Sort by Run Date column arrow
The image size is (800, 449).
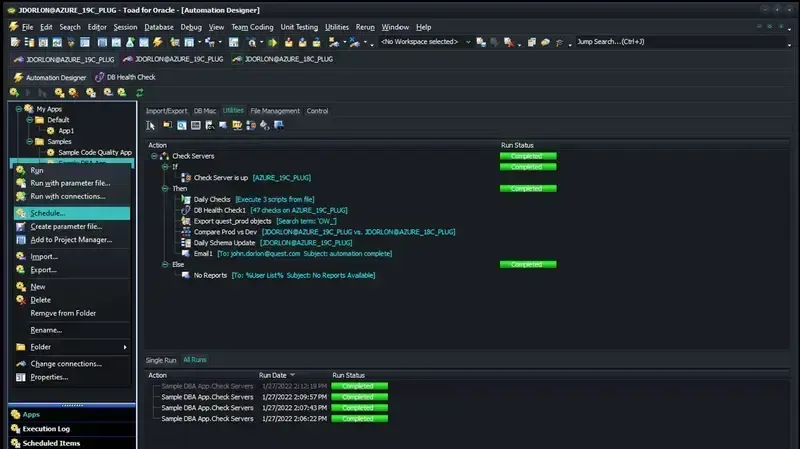pyautogui.click(x=292, y=375)
